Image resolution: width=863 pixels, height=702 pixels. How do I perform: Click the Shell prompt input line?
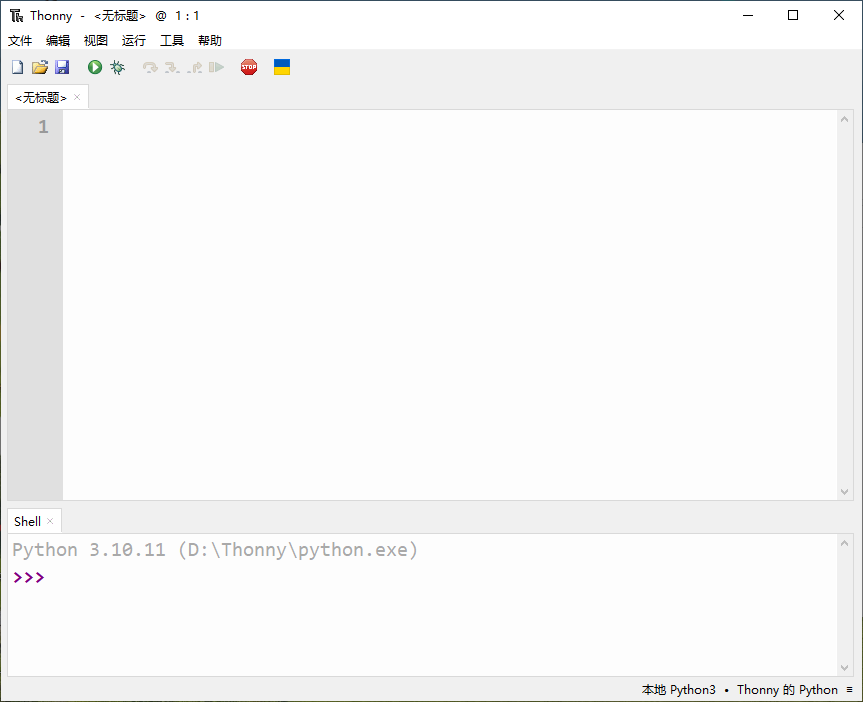423,578
